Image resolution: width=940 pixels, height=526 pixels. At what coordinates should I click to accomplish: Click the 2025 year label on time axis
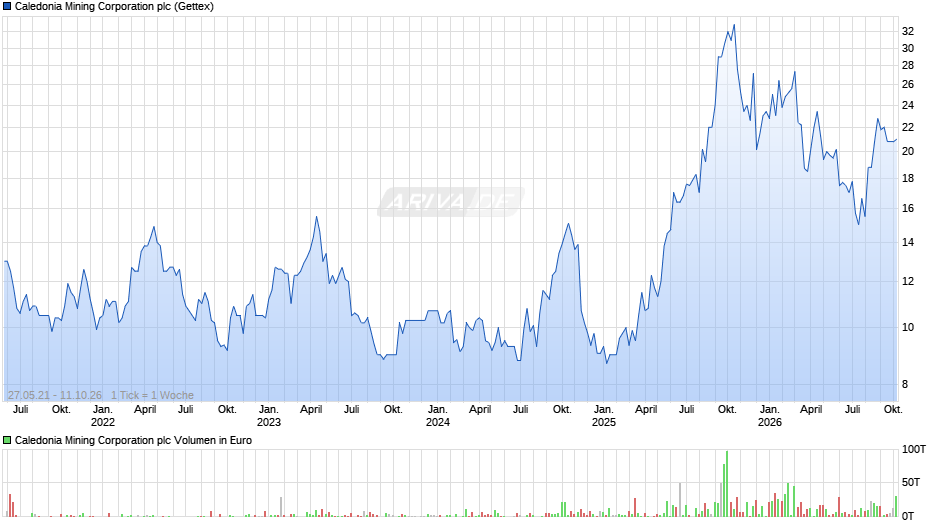pos(604,422)
